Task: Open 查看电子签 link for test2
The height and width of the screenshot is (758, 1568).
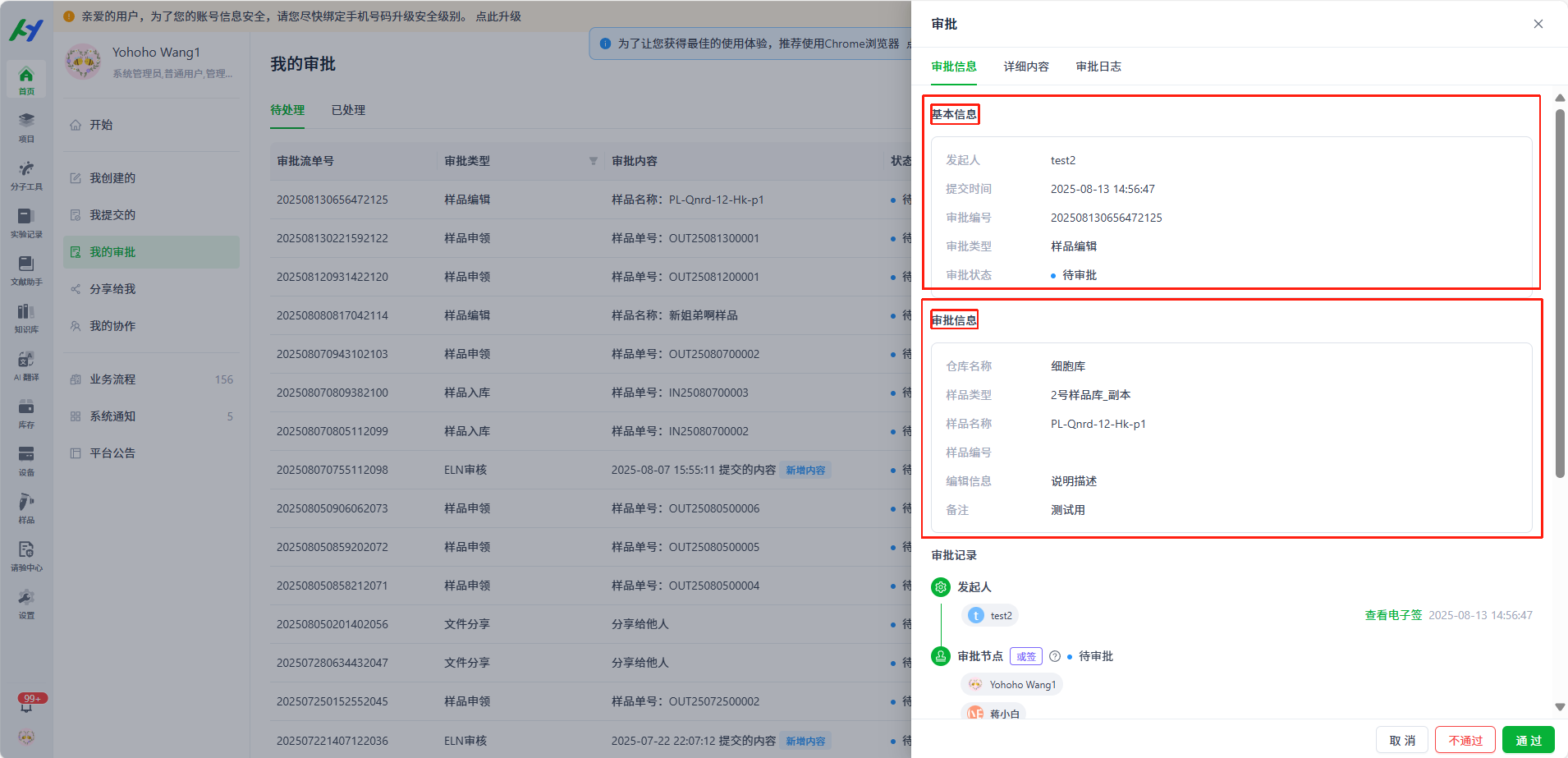Action: (x=1392, y=614)
